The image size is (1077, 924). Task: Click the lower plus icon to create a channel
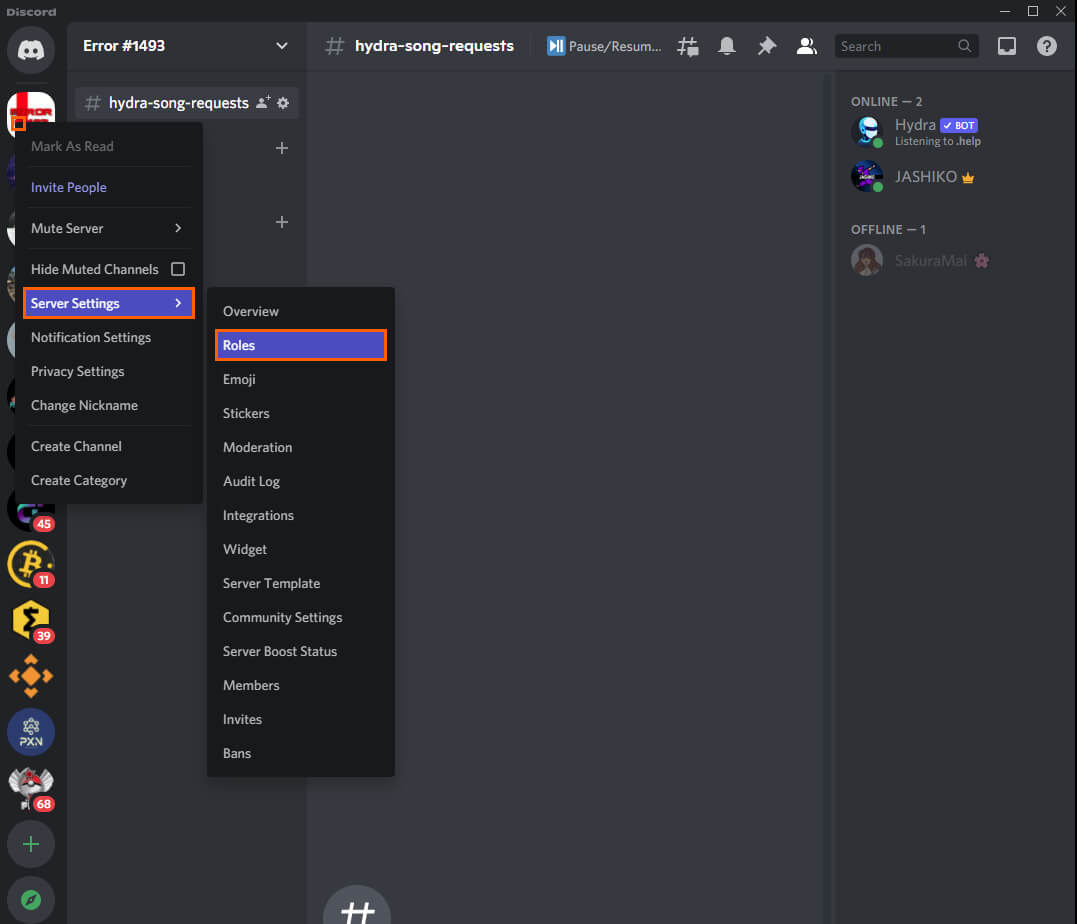click(x=282, y=222)
